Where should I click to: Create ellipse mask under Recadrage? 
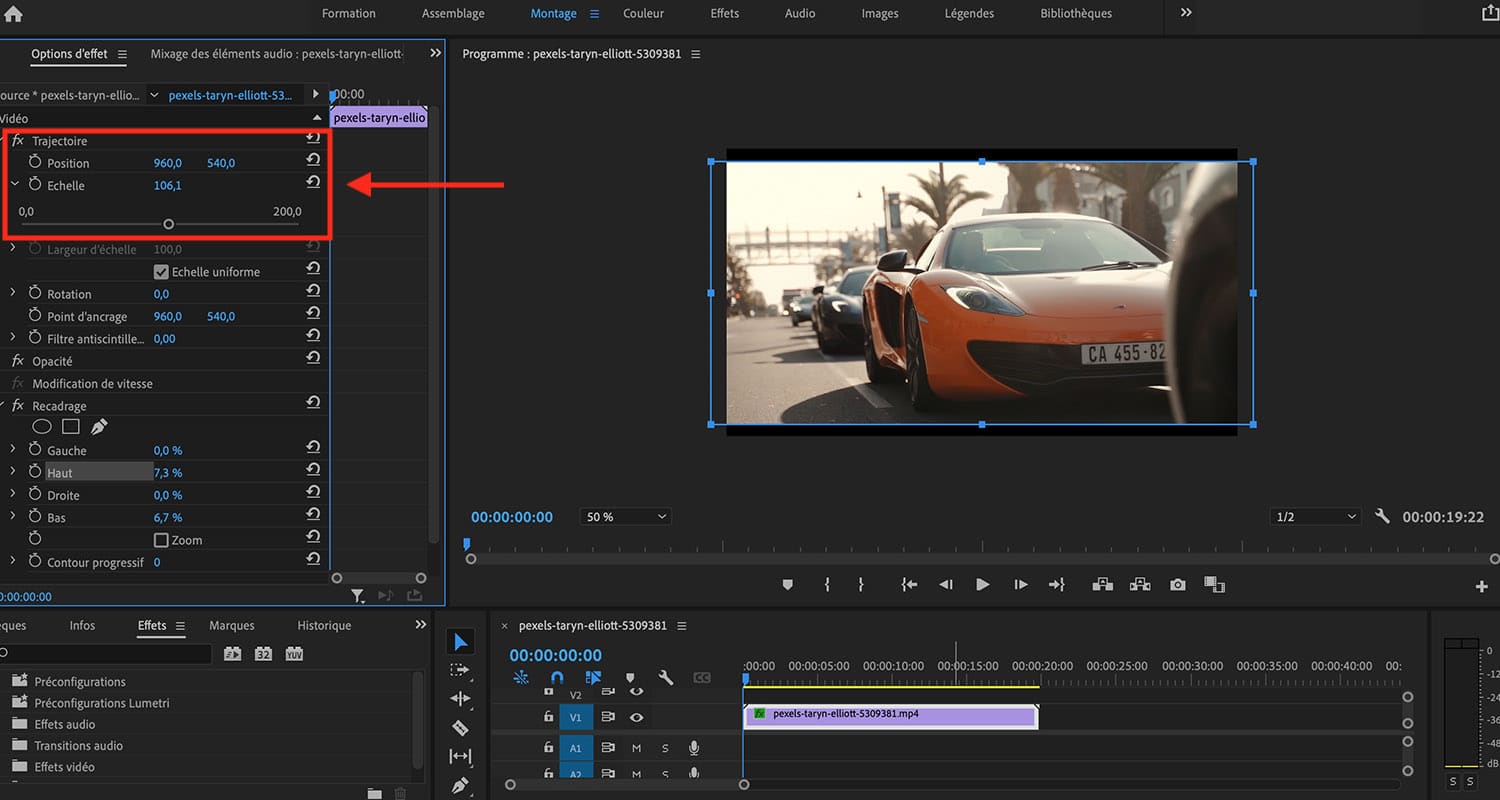point(42,427)
